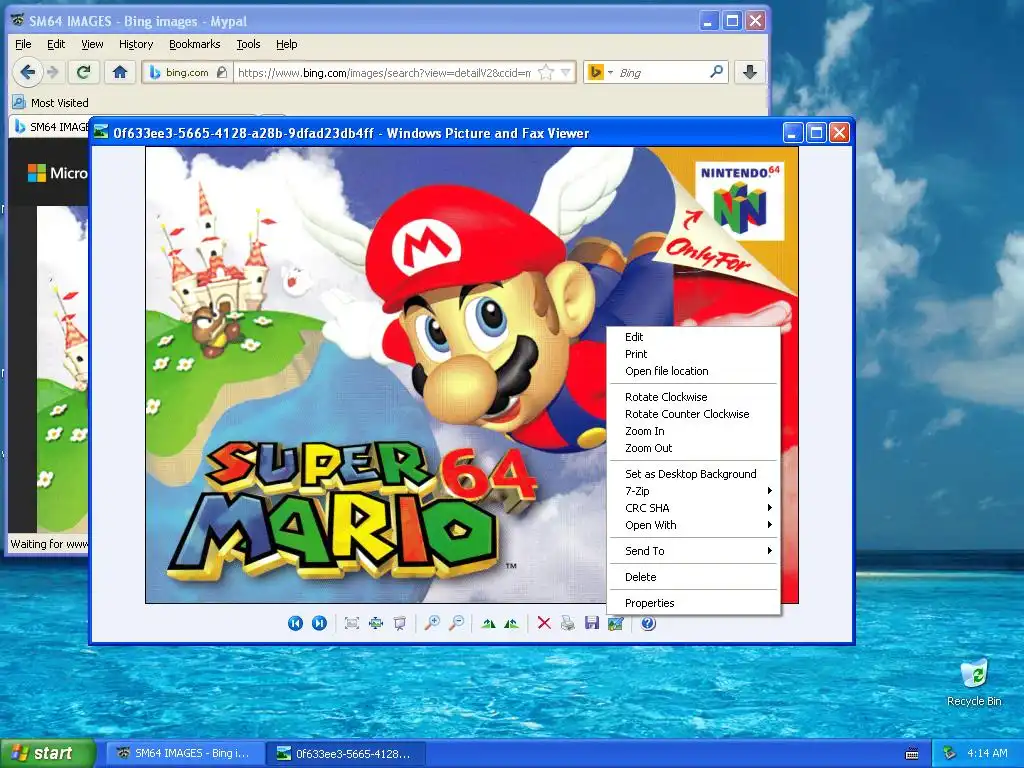Expand the CRC SHA submenu
The width and height of the screenshot is (1024, 768).
[694, 508]
